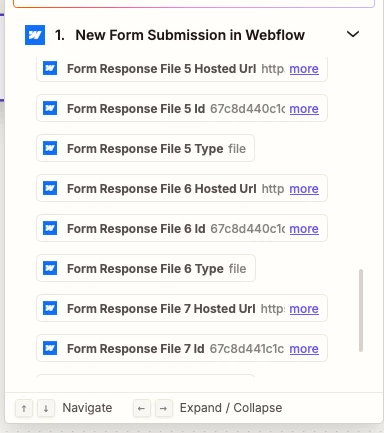Select Form Response File 5 Type field

coord(145,148)
